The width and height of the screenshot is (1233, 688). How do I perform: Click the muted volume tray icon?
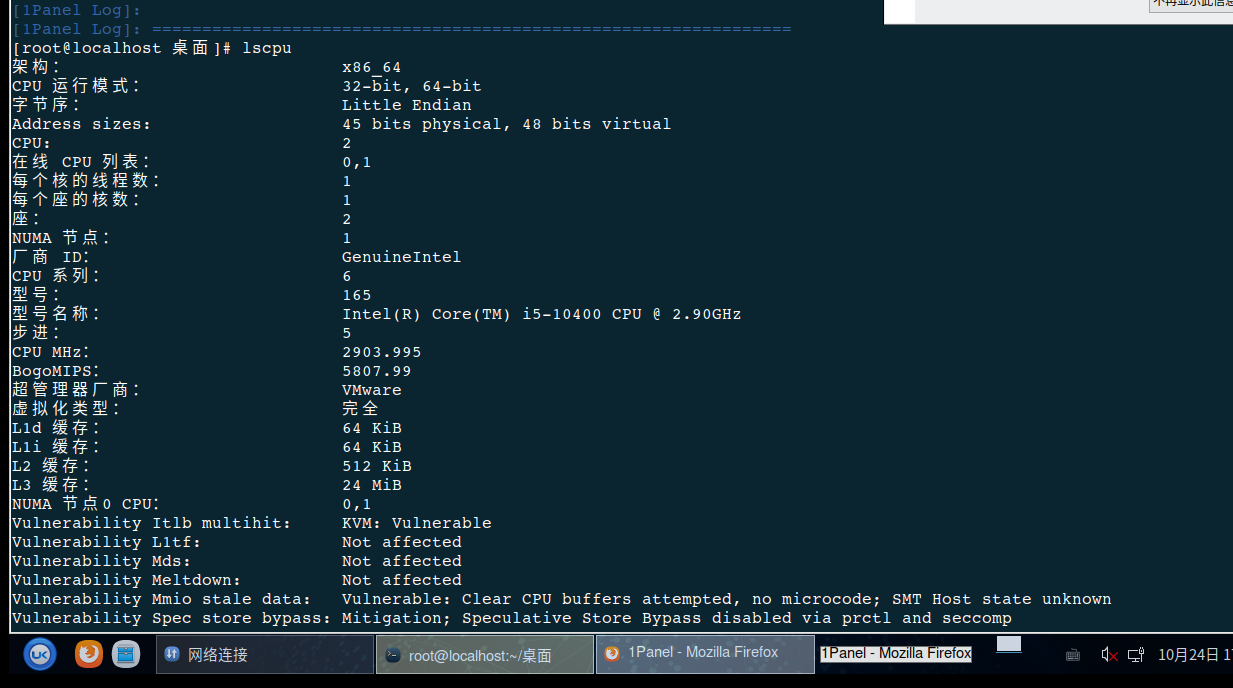click(1109, 655)
